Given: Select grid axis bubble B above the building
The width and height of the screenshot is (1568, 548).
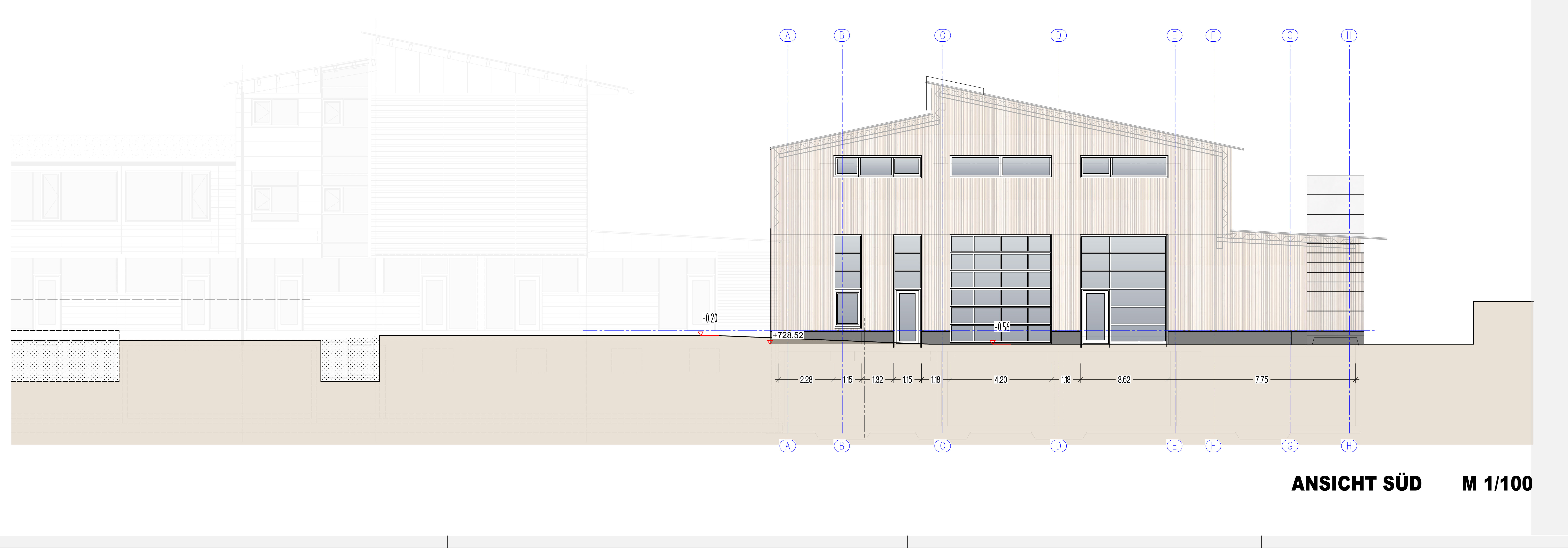Looking at the screenshot, I should [842, 35].
